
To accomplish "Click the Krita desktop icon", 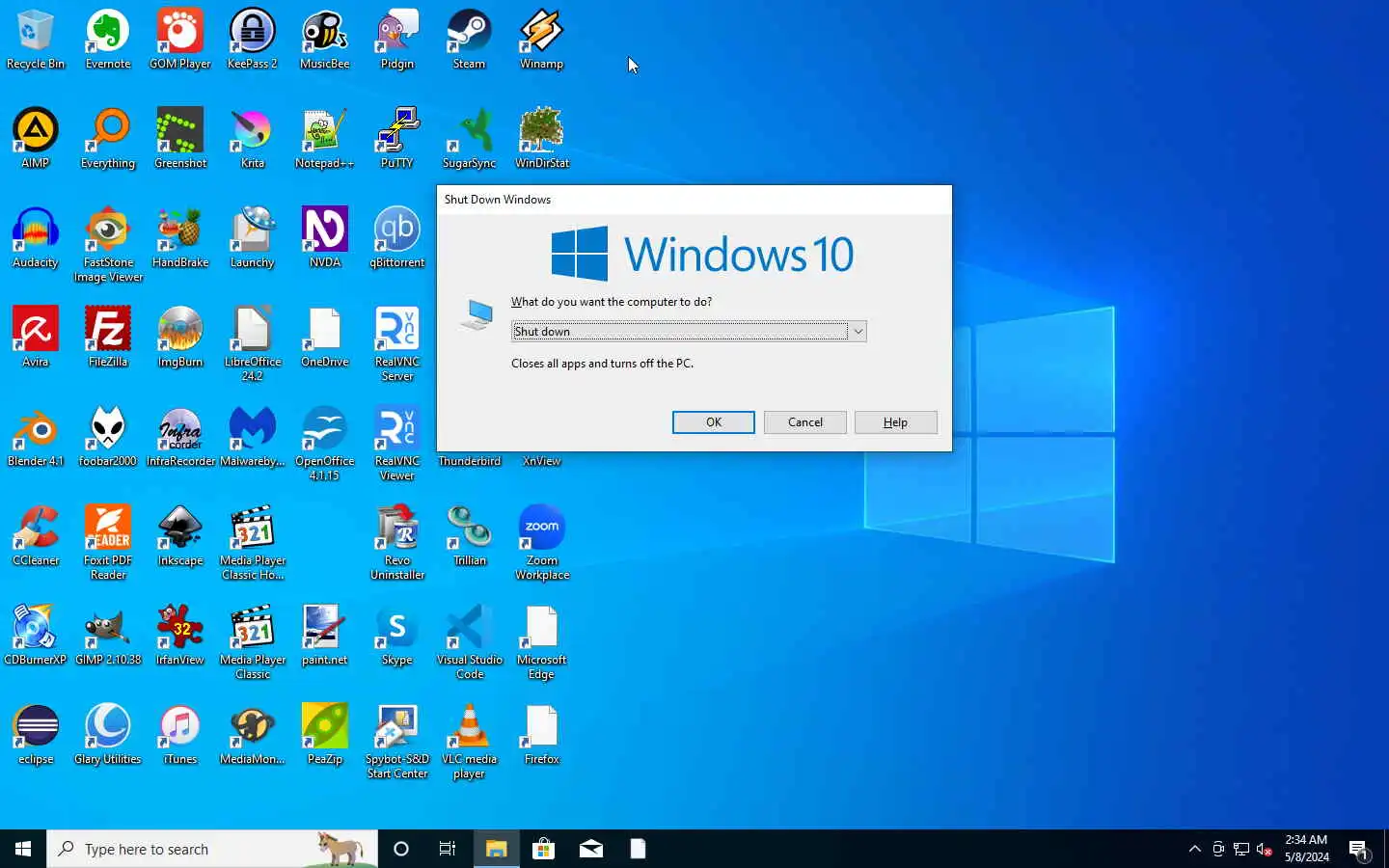I will (253, 139).
